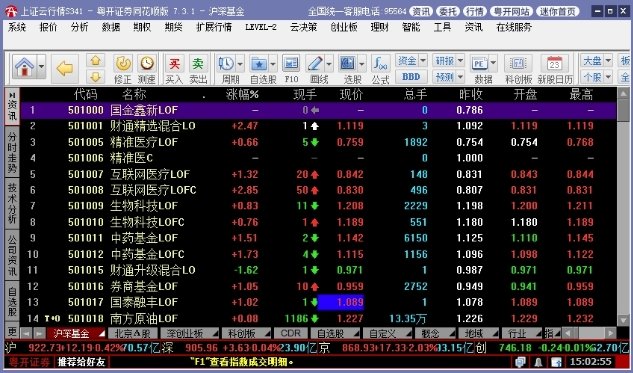Viewport: 633px width, 373px height.
Task: Sort by 涨幅% column header
Action: point(242,94)
